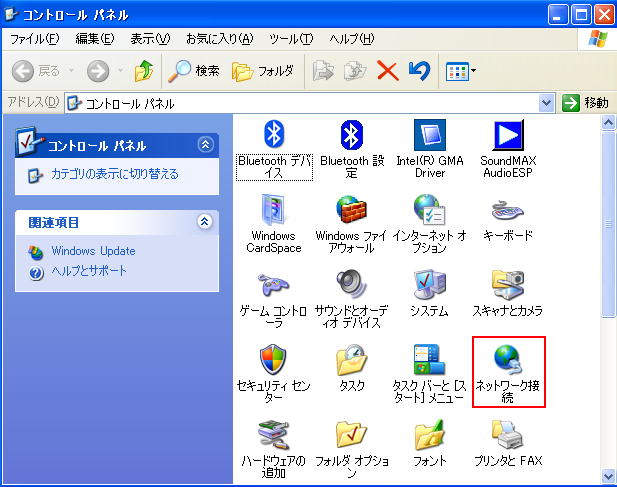Click the scrollbar up arrow

point(608,123)
